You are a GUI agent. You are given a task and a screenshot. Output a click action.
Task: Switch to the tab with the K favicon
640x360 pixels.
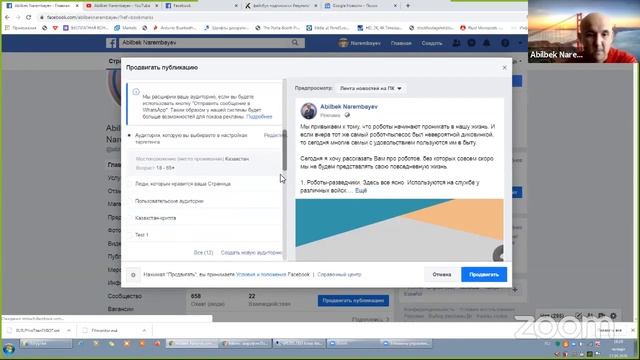point(281,6)
